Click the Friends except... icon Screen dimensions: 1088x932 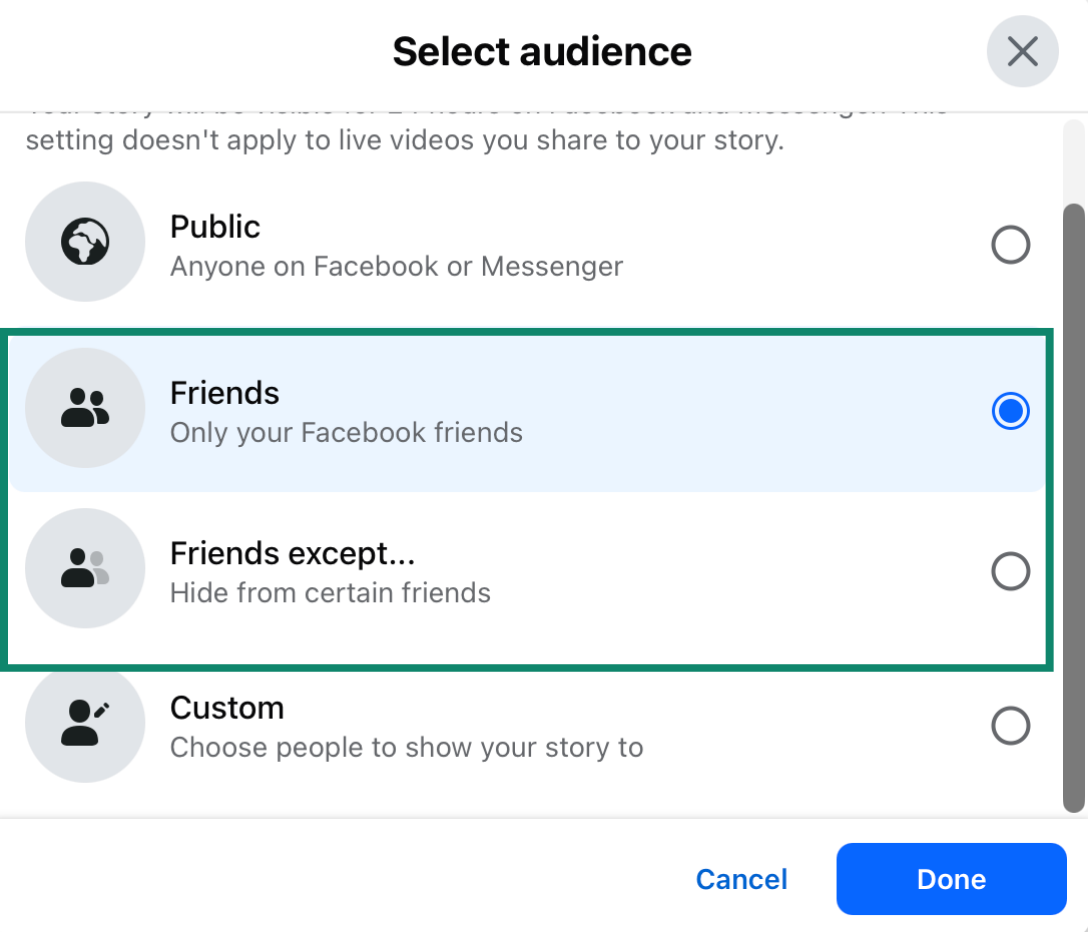(x=85, y=567)
